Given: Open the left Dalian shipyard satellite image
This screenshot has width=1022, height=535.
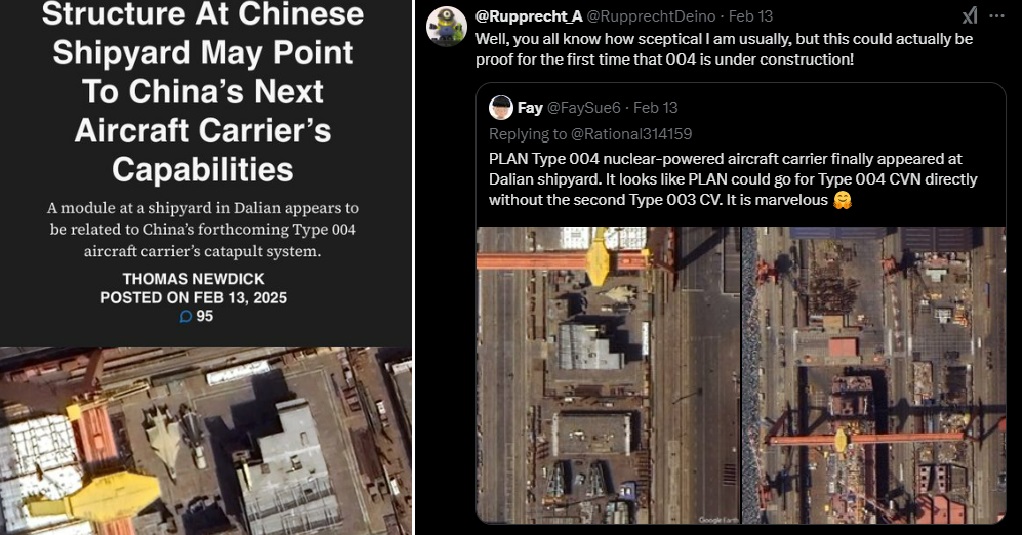Looking at the screenshot, I should click(x=608, y=375).
